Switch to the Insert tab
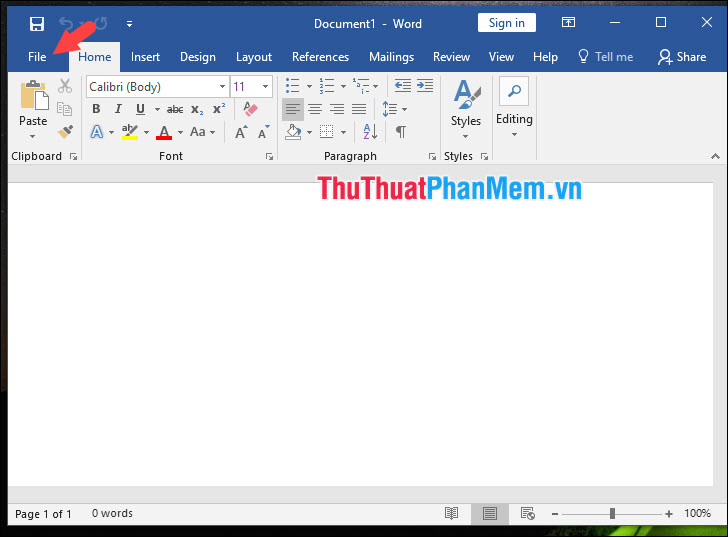Screen dimensions: 728x537 (145, 57)
